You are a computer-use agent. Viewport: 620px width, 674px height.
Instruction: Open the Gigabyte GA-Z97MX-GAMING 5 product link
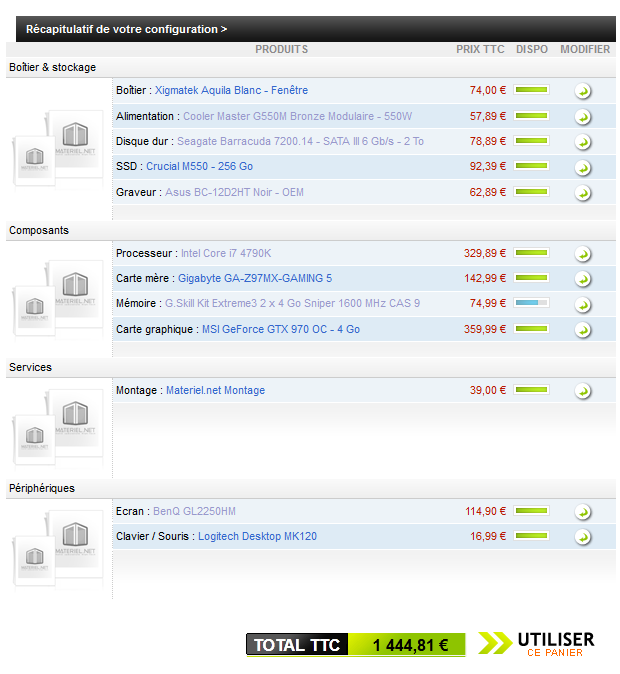(x=254, y=278)
